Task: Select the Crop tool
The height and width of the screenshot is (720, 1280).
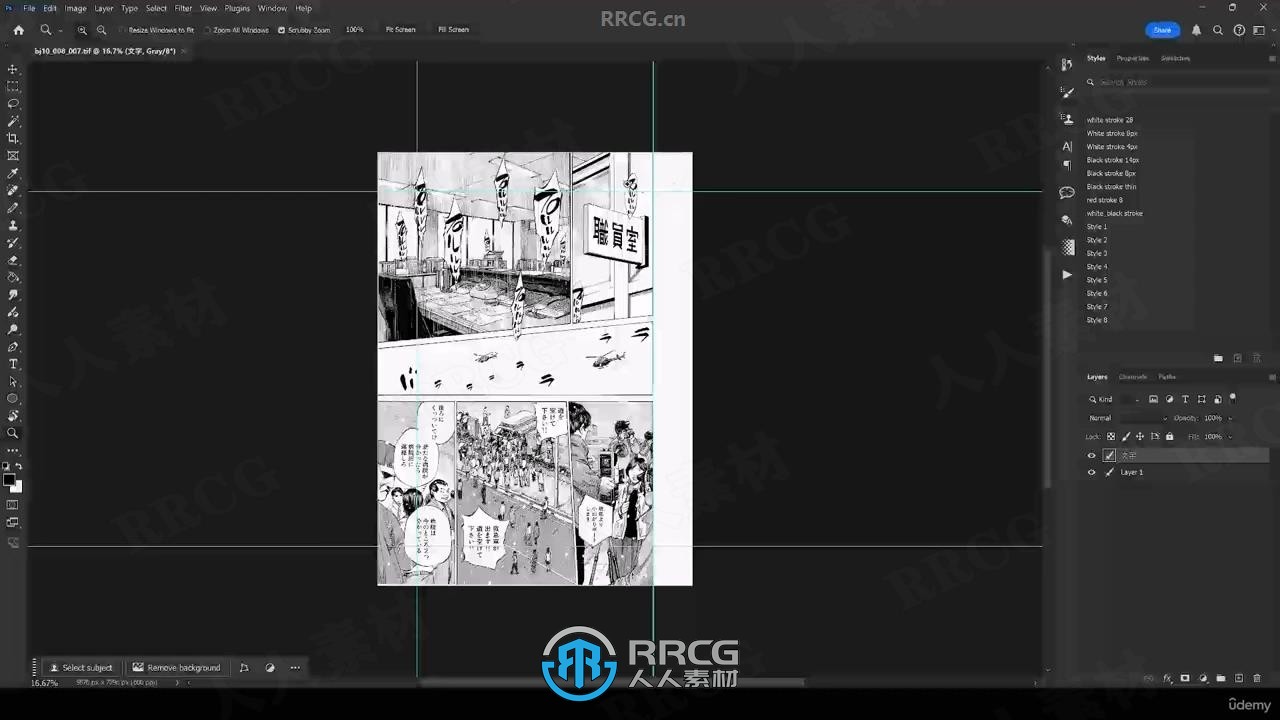Action: point(13,138)
